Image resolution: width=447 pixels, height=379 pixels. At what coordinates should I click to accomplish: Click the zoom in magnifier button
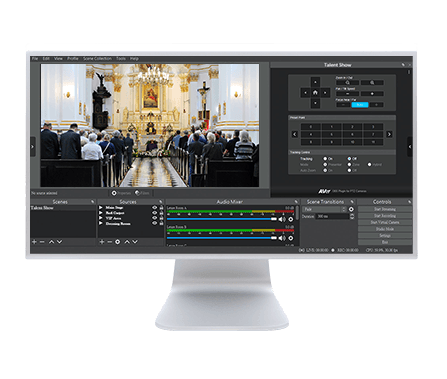(x=372, y=83)
